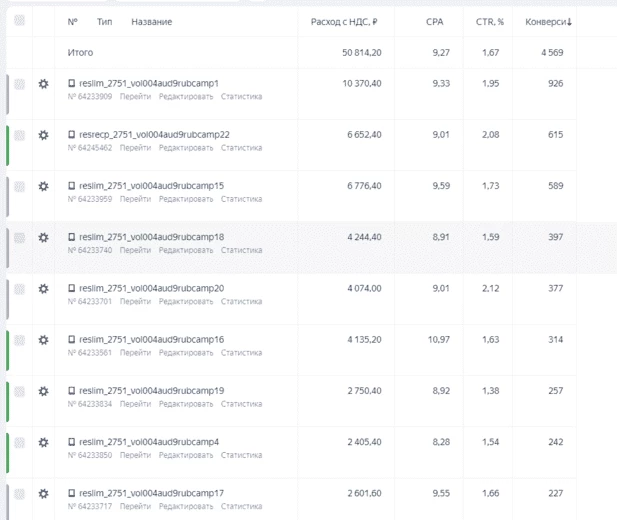This screenshot has width=617, height=520.
Task: Click campaign type icon beside resrecp camp22
Action: pos(71,134)
